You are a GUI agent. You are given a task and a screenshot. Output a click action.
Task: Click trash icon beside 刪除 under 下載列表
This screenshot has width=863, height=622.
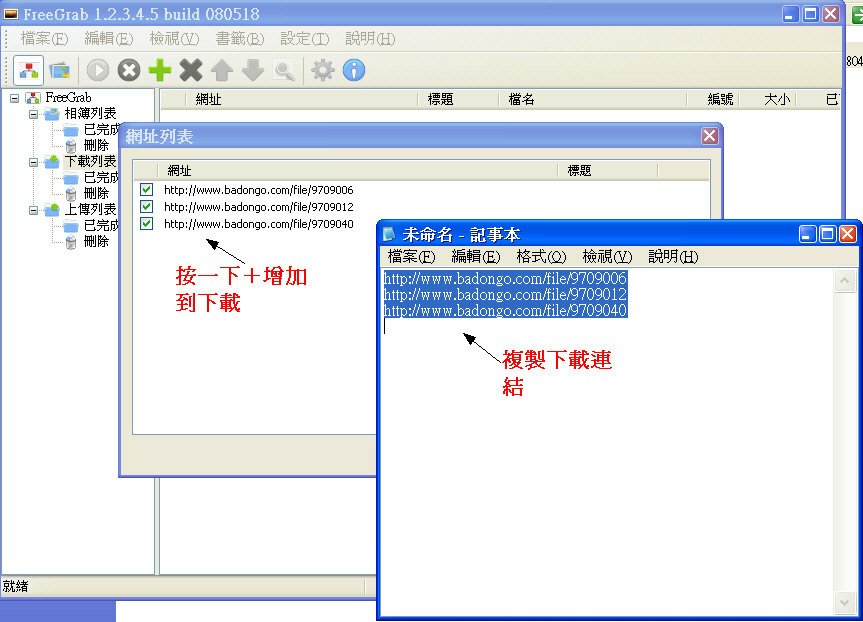pos(70,194)
